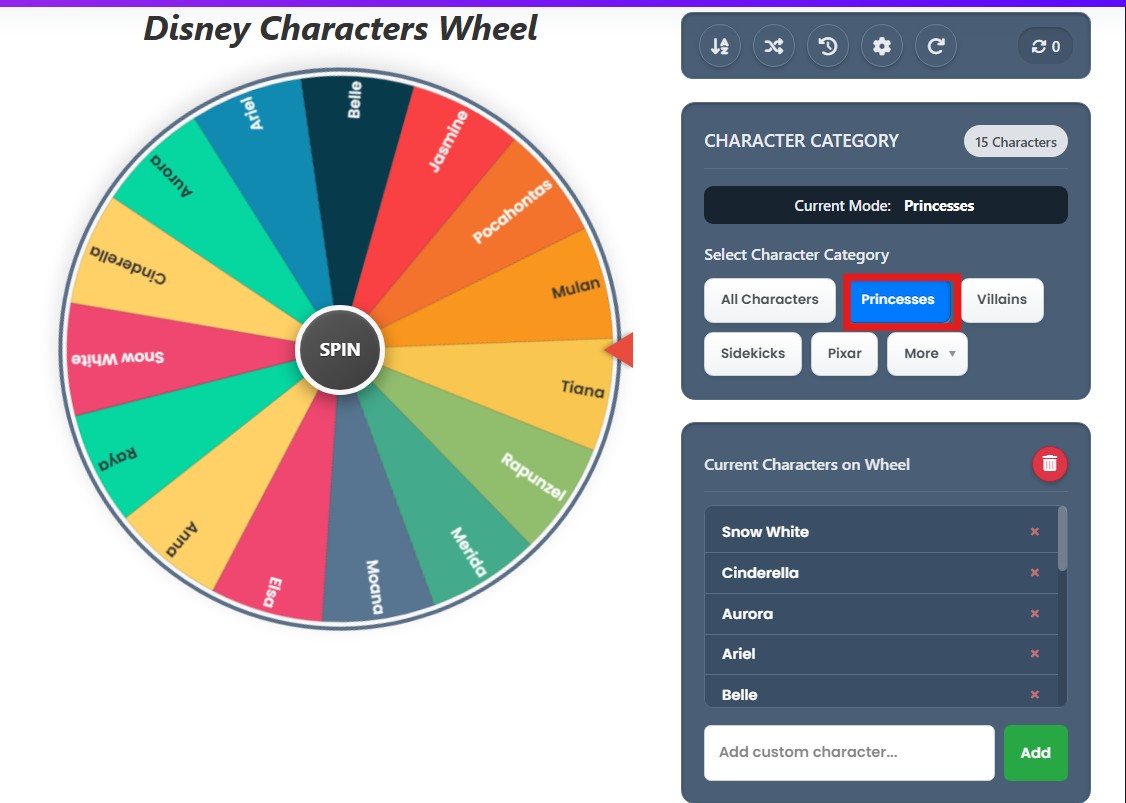
Task: Select the Pixar category
Action: [844, 353]
